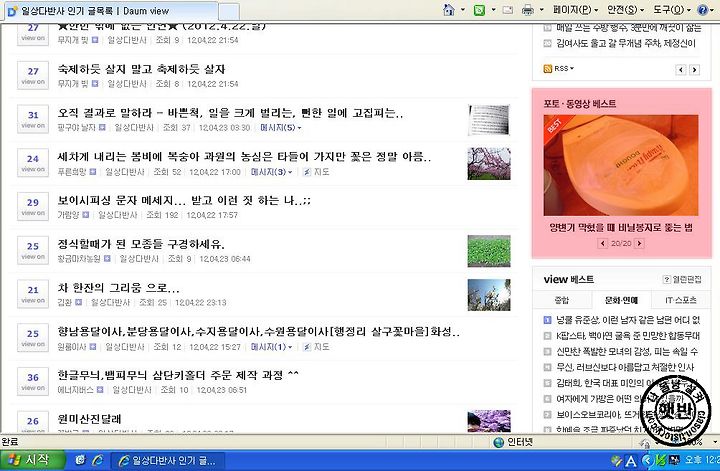The image size is (720, 471).
Task: Select the 종합 tab in view 베스트
Action: pyautogui.click(x=562, y=300)
